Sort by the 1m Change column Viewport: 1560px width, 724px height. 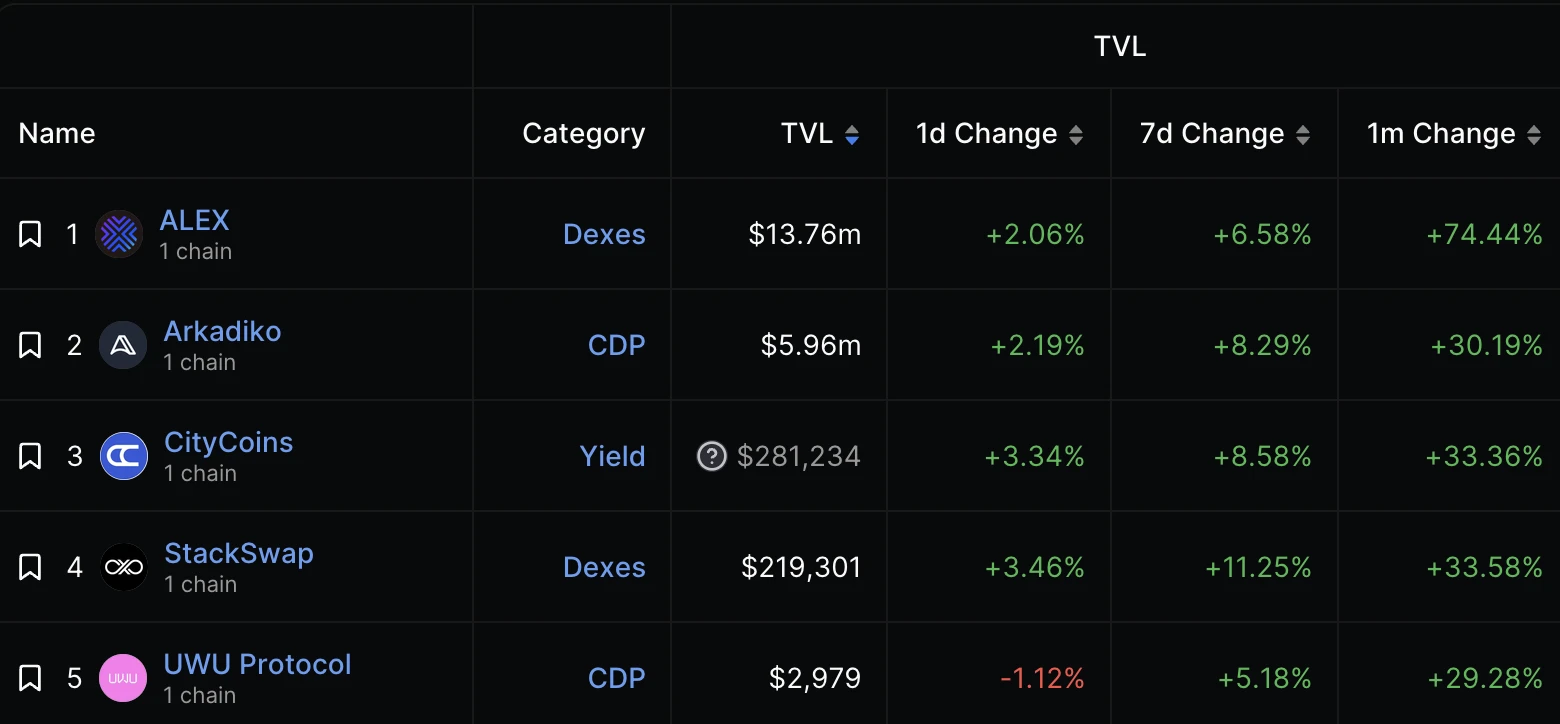pyautogui.click(x=1536, y=133)
